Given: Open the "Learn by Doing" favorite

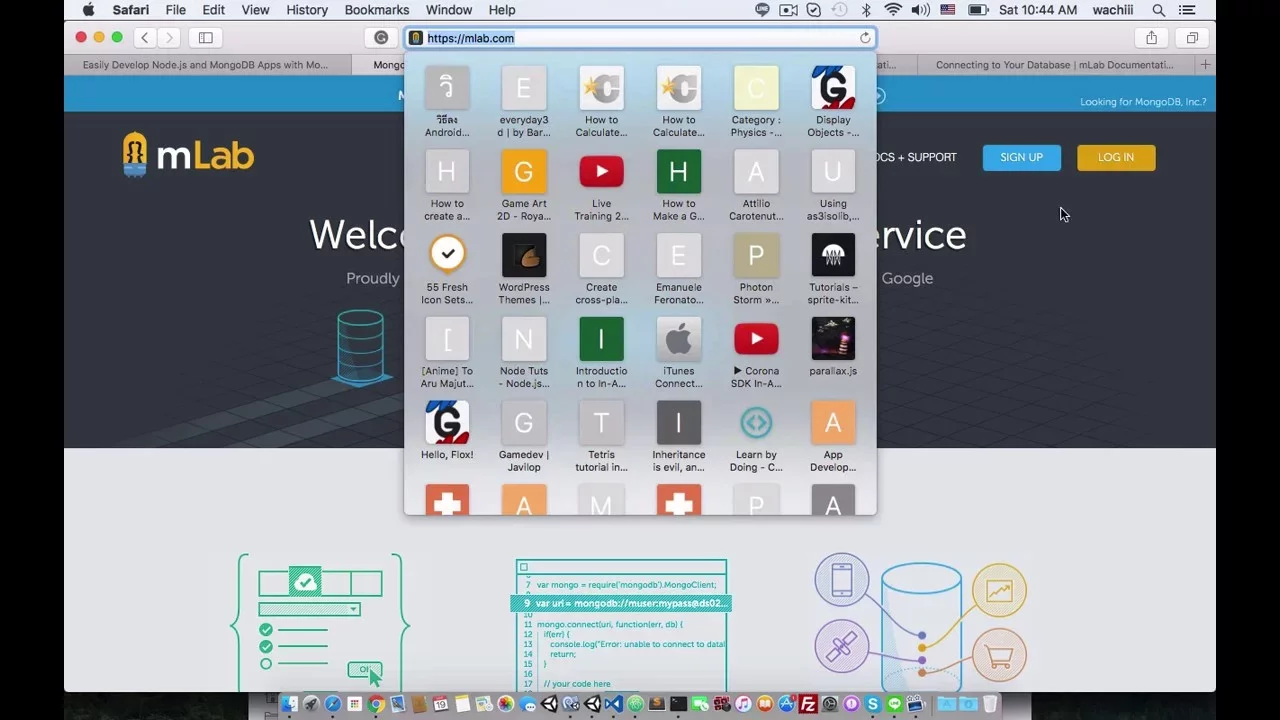Looking at the screenshot, I should click(756, 423).
